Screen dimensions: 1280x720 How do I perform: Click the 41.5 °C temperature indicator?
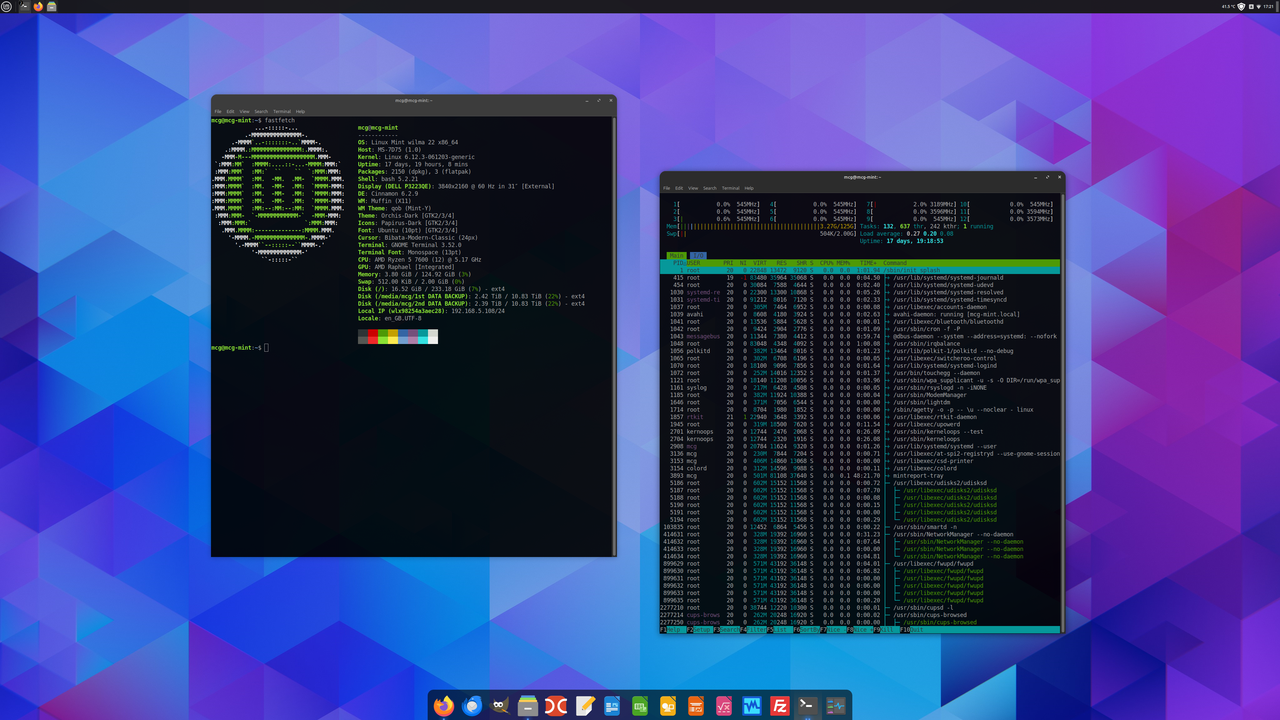coord(1228,6)
